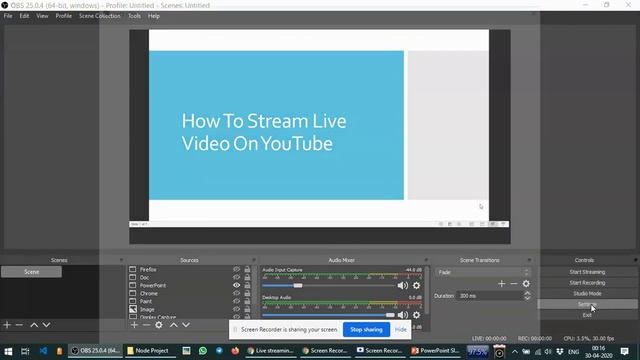640x360 pixels.
Task: Open the Scene Collection menu
Action: coord(100,16)
